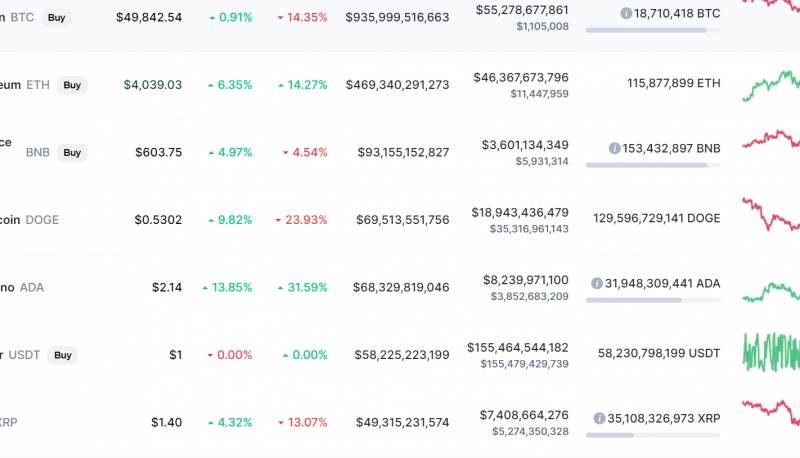Click the info icon beside BNB supply
This screenshot has height=458, width=800.
pyautogui.click(x=614, y=148)
